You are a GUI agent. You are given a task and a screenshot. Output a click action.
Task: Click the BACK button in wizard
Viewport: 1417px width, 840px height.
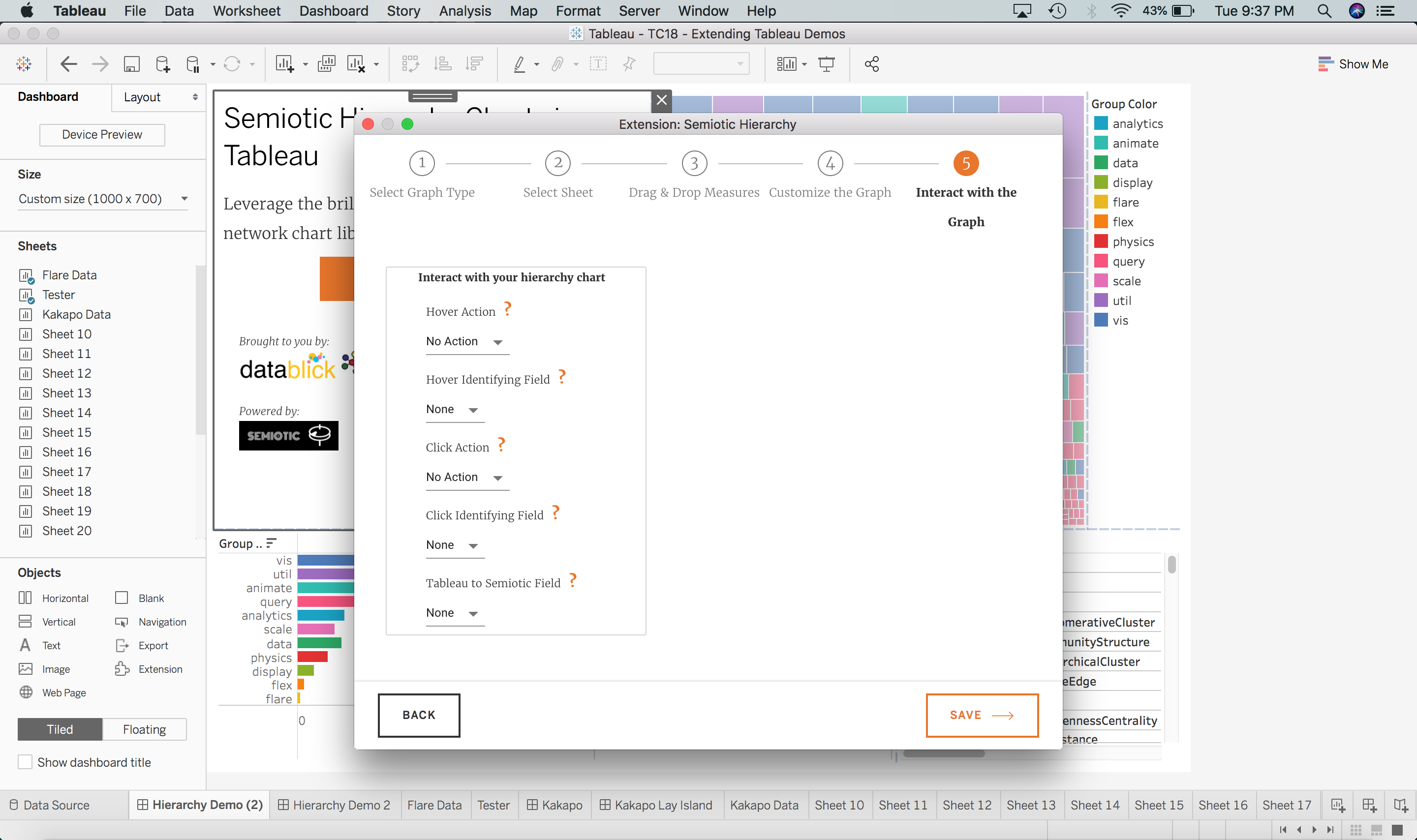(419, 714)
